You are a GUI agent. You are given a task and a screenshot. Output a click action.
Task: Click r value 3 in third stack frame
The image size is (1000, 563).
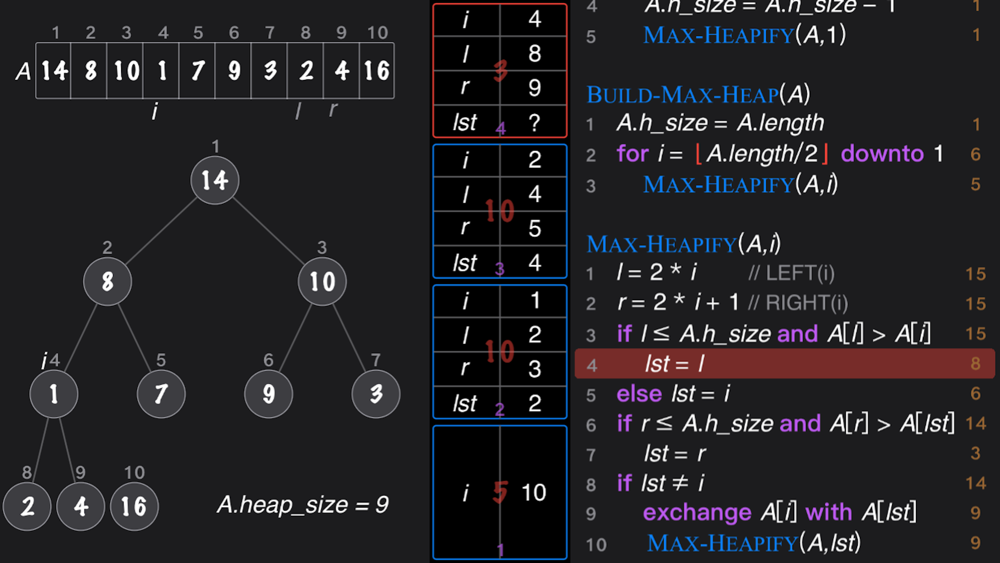pos(534,369)
